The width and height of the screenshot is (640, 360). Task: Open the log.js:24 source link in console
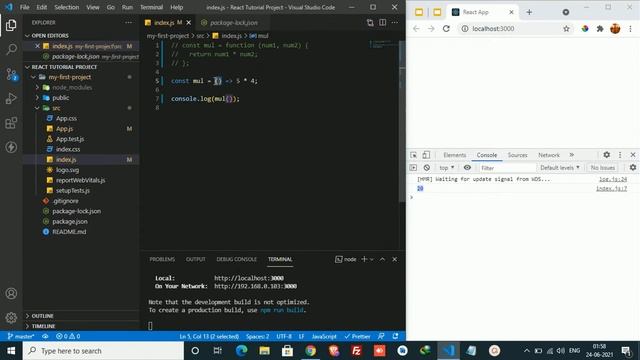[x=613, y=179]
